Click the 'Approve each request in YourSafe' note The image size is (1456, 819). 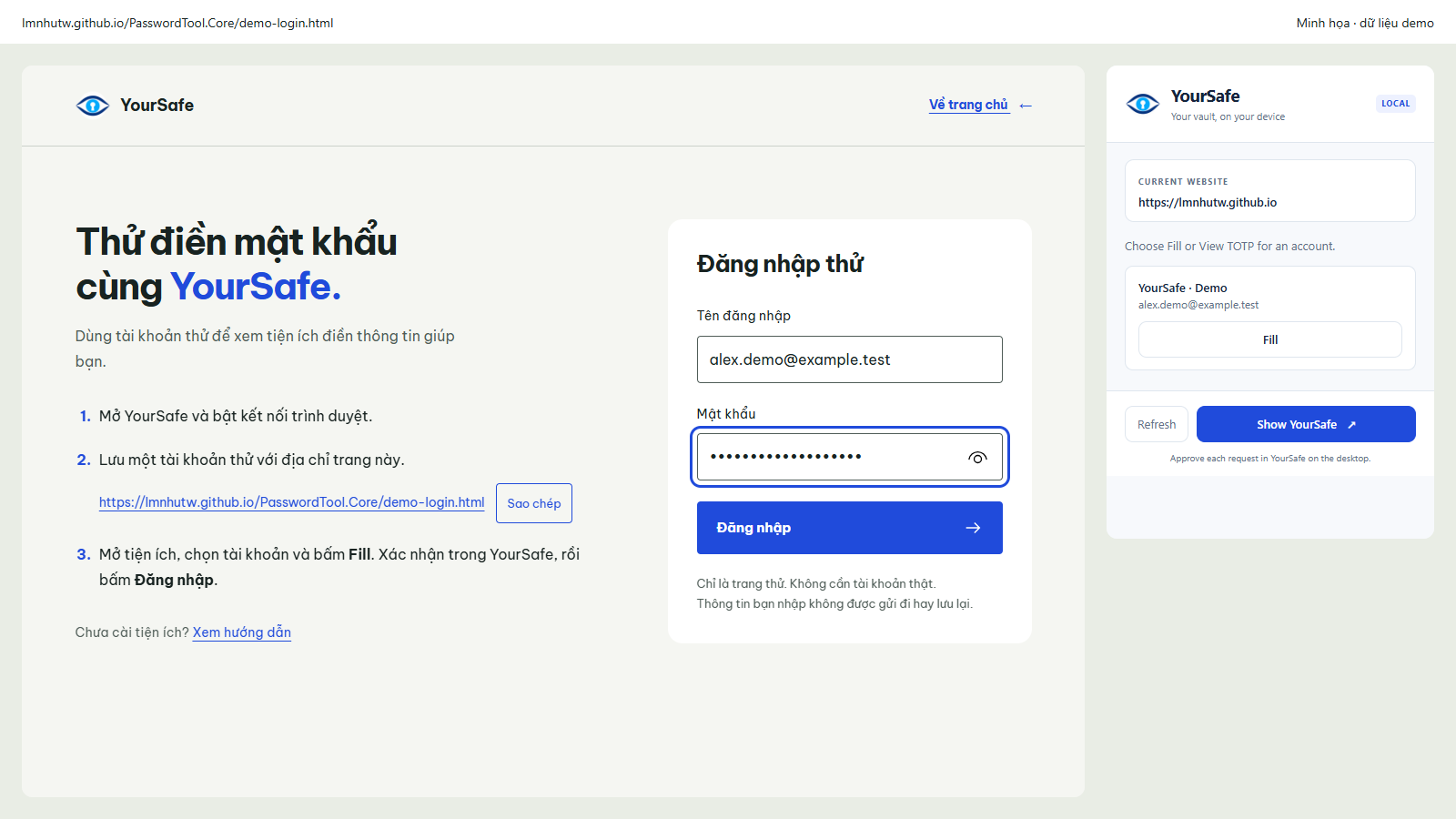(x=1270, y=459)
